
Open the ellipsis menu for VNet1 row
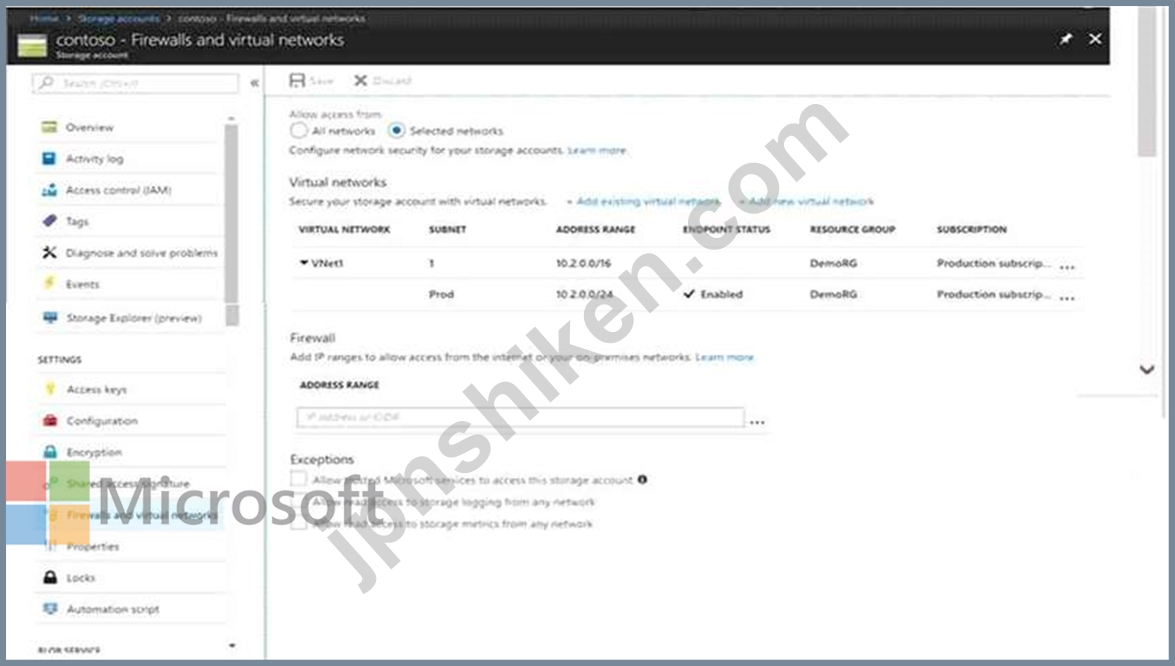[x=1067, y=267]
